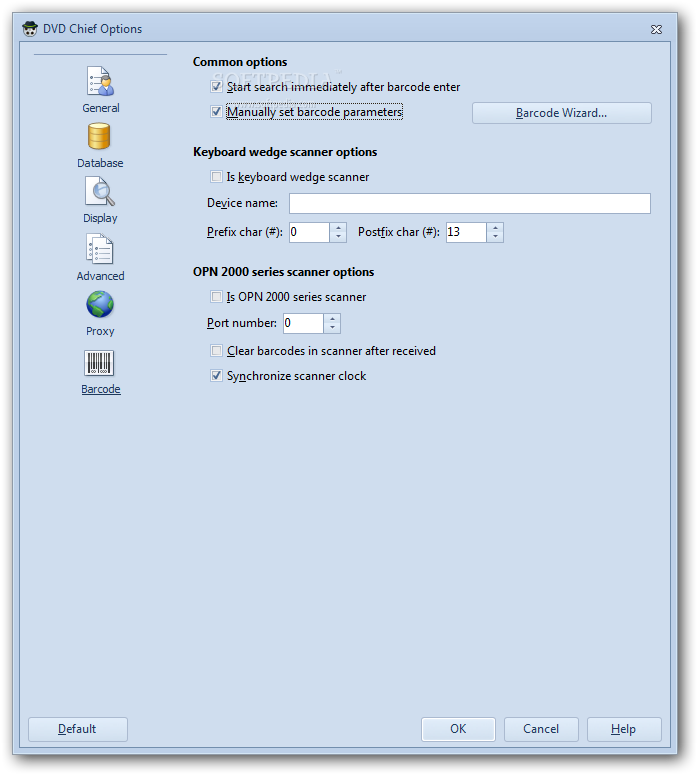Enable Is OPN 2000 series scanner
The image size is (698, 775).
[x=216, y=297]
